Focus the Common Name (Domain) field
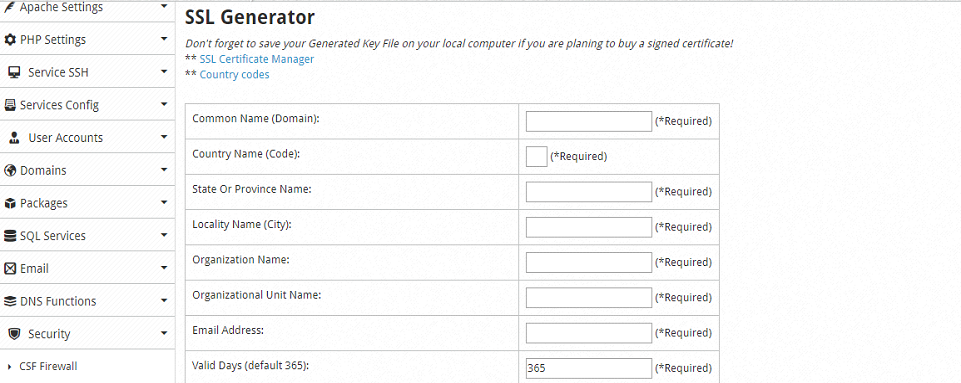 click(589, 121)
